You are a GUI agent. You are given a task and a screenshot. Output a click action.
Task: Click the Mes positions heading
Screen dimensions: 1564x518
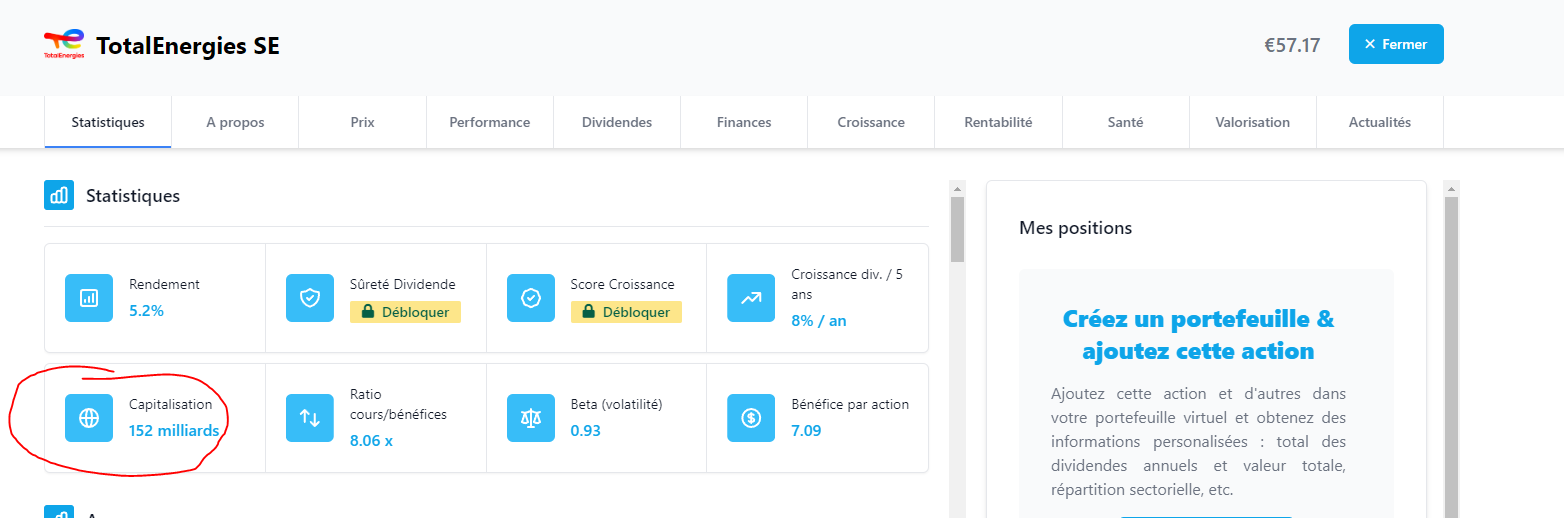point(1075,228)
